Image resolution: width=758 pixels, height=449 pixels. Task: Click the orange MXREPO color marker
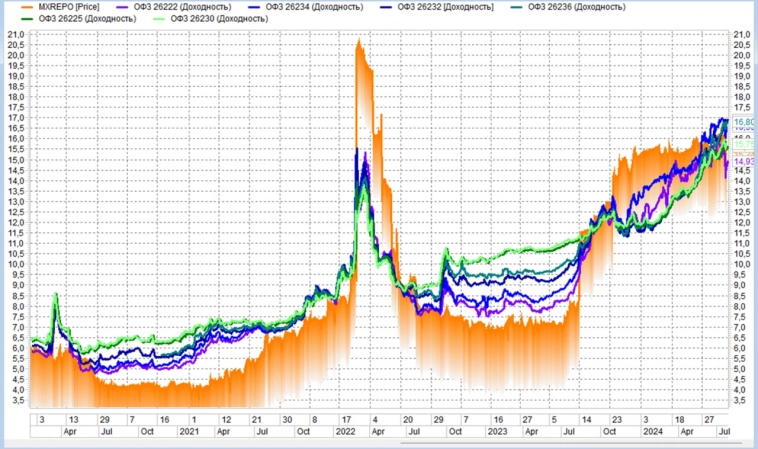(25, 7)
